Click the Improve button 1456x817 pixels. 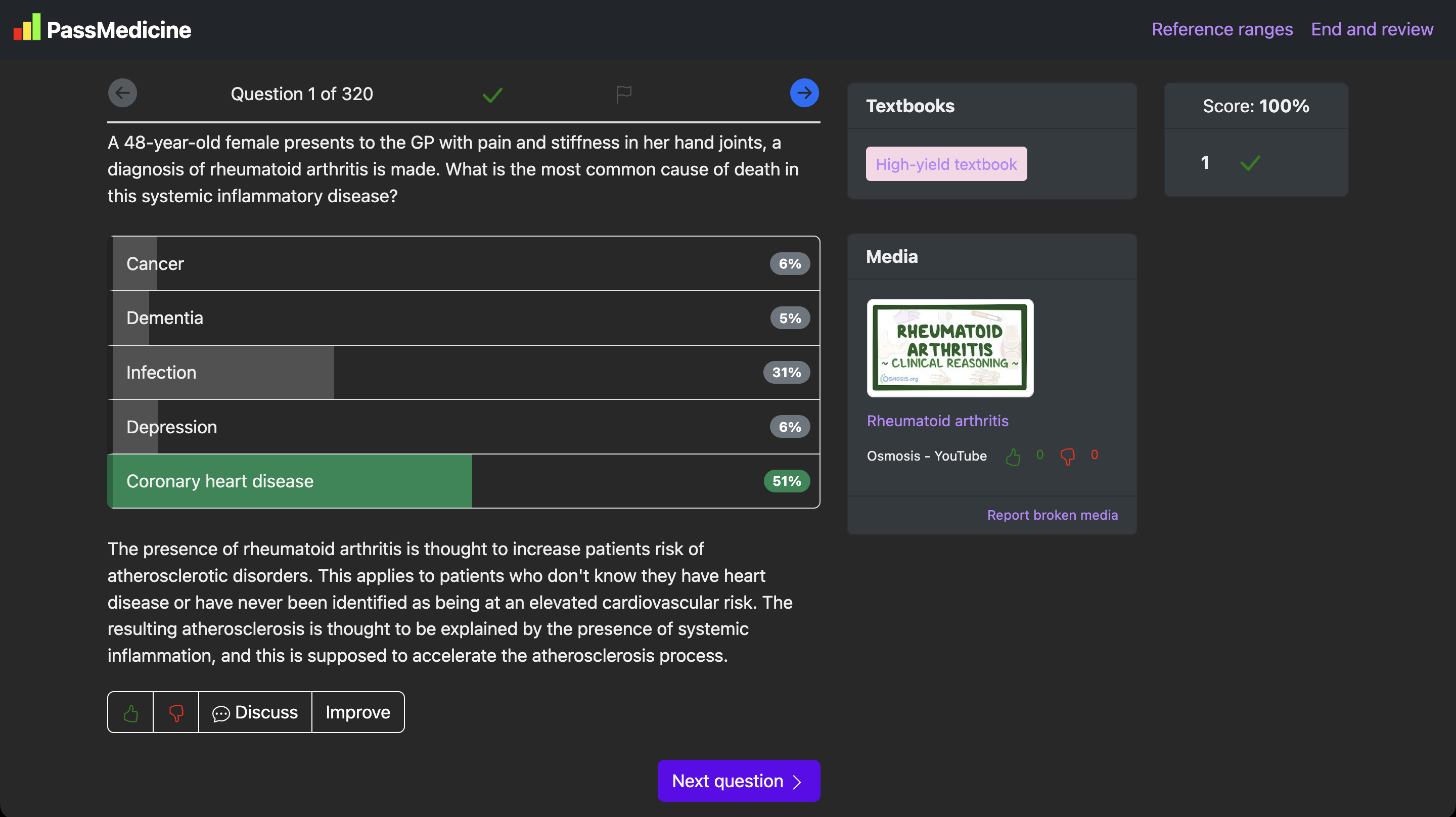(x=358, y=712)
